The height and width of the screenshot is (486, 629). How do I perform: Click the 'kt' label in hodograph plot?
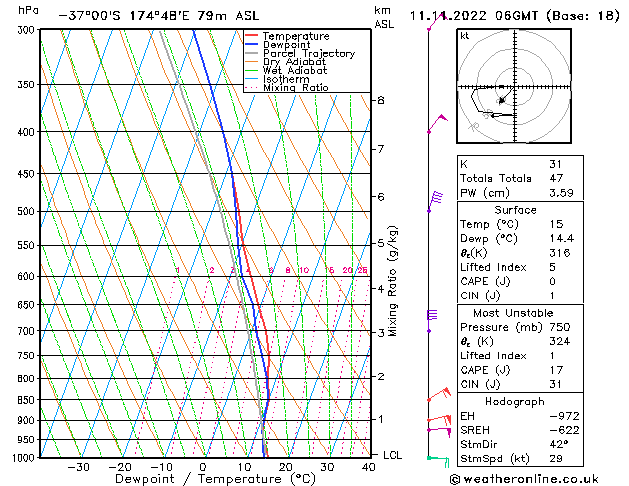click(465, 36)
